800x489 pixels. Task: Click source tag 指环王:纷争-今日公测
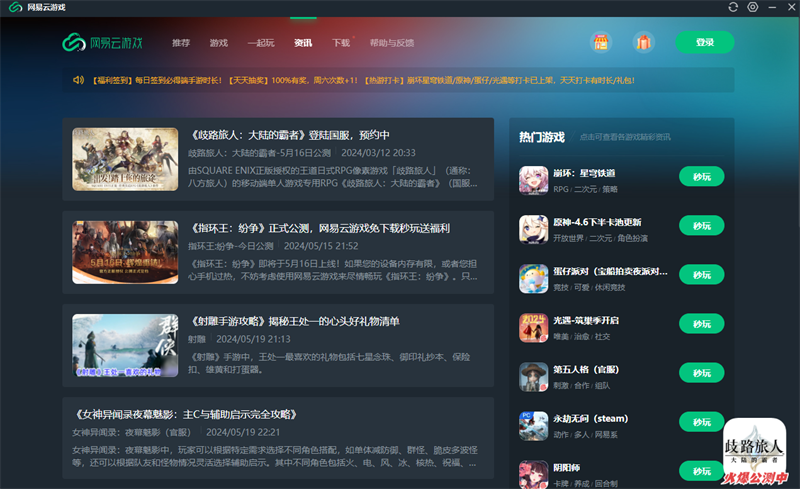(x=231, y=246)
